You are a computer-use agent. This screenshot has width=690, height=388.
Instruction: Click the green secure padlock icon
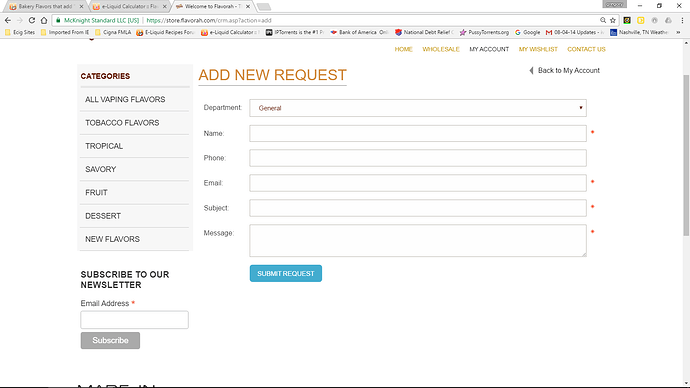[58, 20]
